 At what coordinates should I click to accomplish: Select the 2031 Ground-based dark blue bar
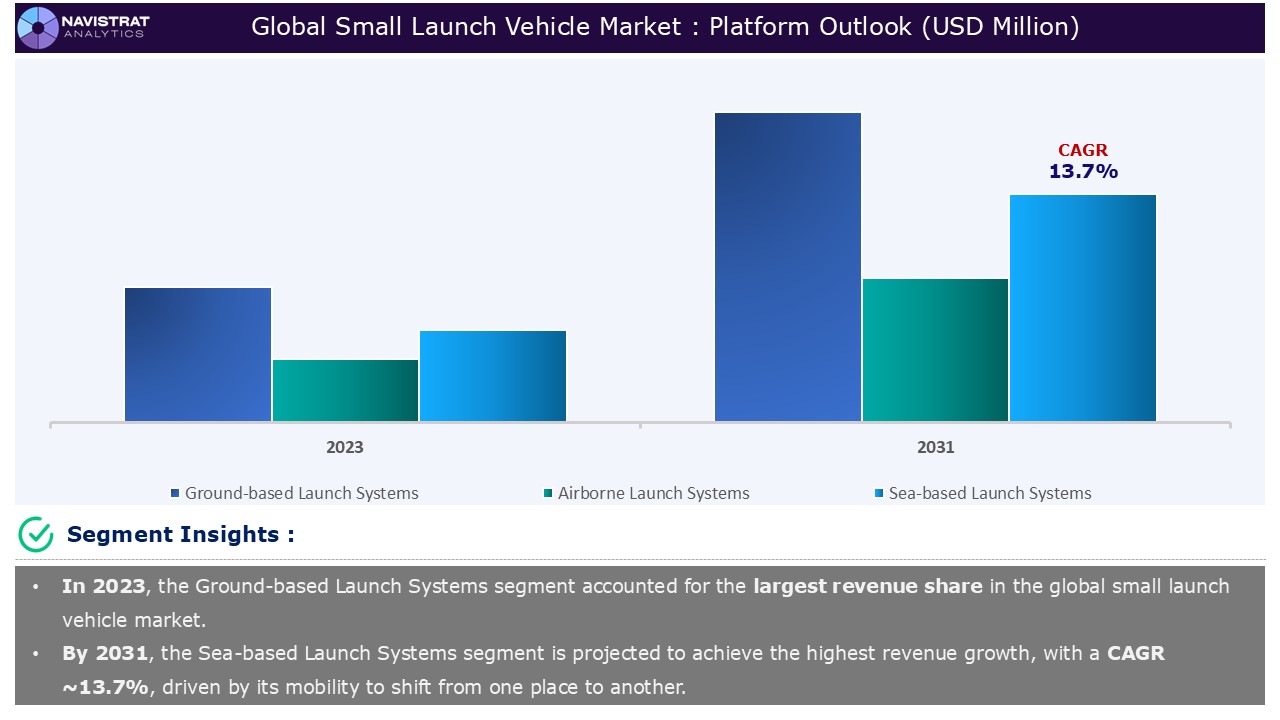[788, 266]
